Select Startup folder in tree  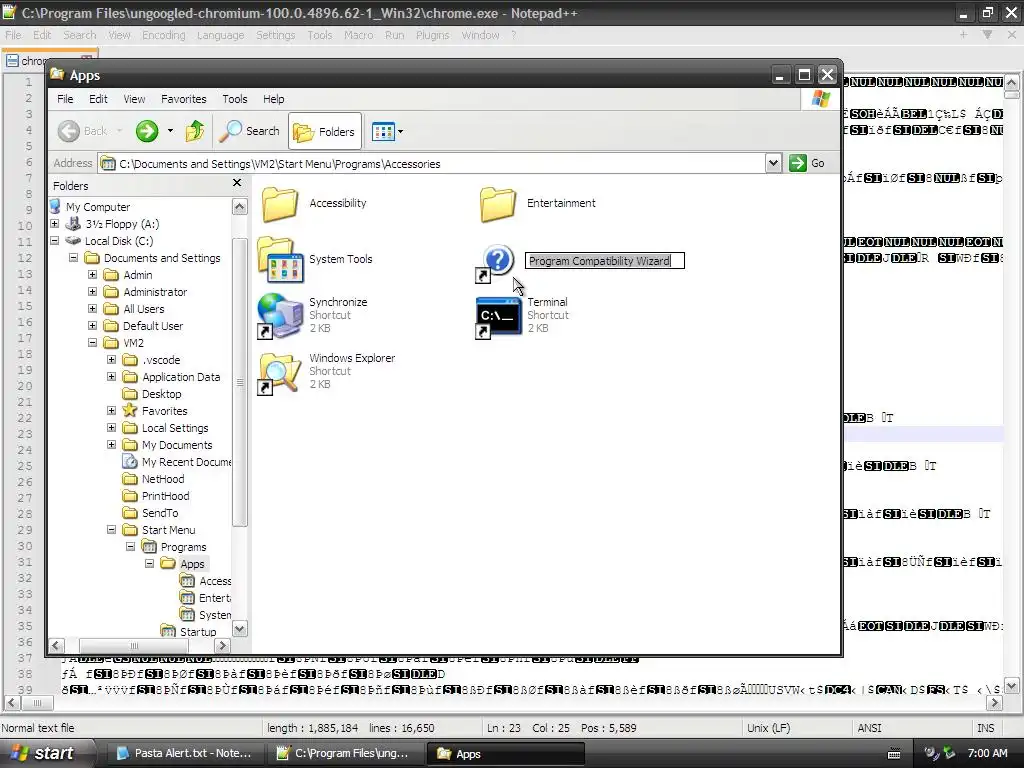click(198, 632)
